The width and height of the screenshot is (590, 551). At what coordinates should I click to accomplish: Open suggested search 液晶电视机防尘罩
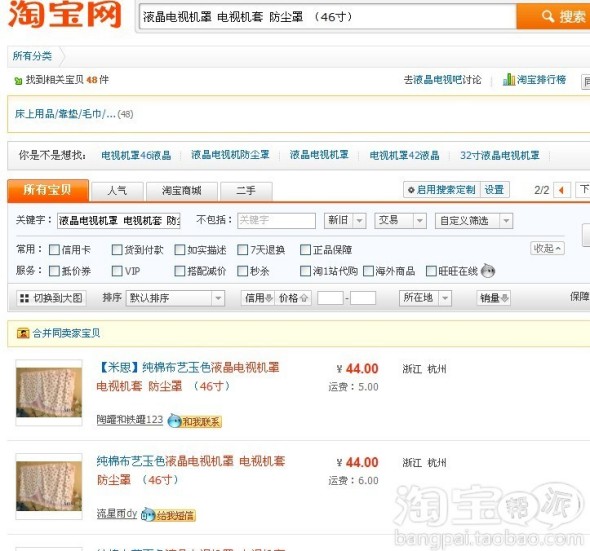coord(230,155)
